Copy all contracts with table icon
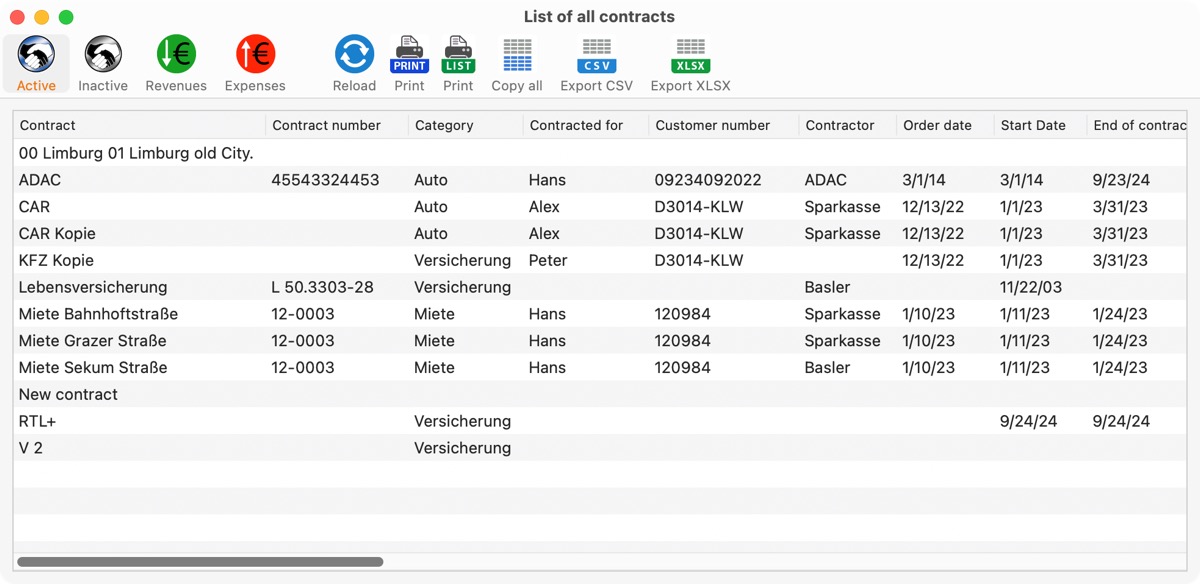This screenshot has height=584, width=1200. (x=517, y=55)
